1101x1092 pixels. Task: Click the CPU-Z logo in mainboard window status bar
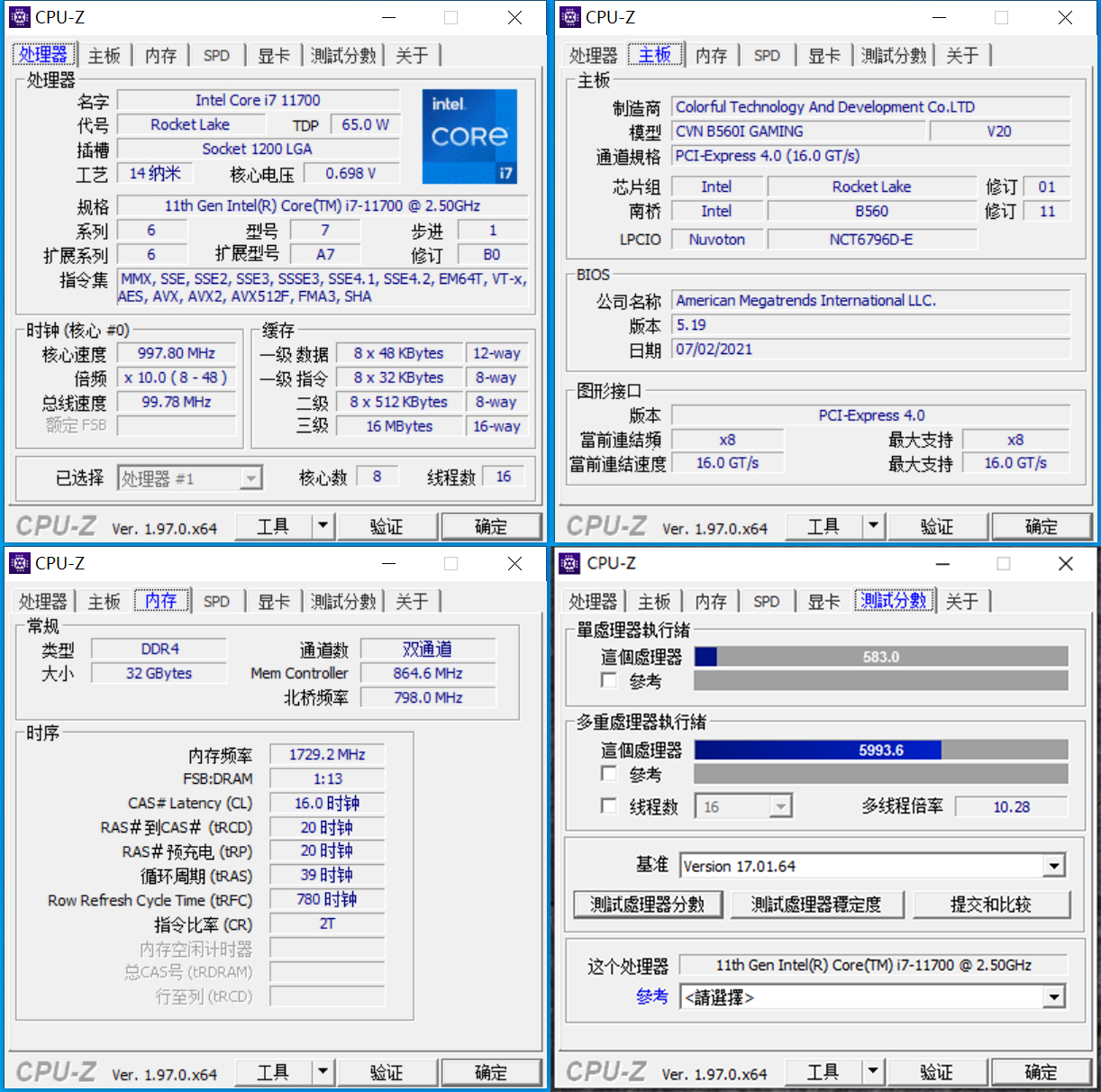coord(605,525)
